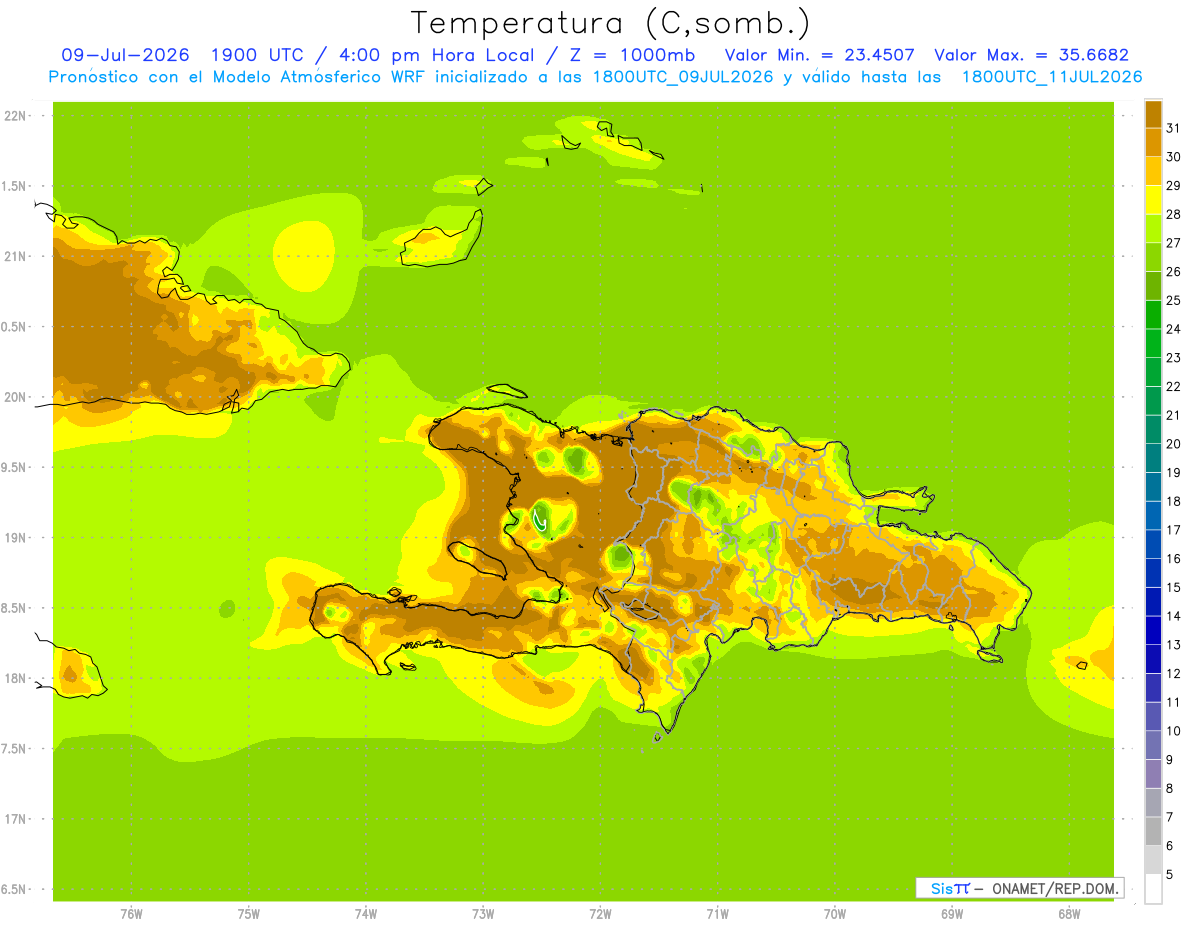Click the colorbar label '28'

tap(1173, 214)
